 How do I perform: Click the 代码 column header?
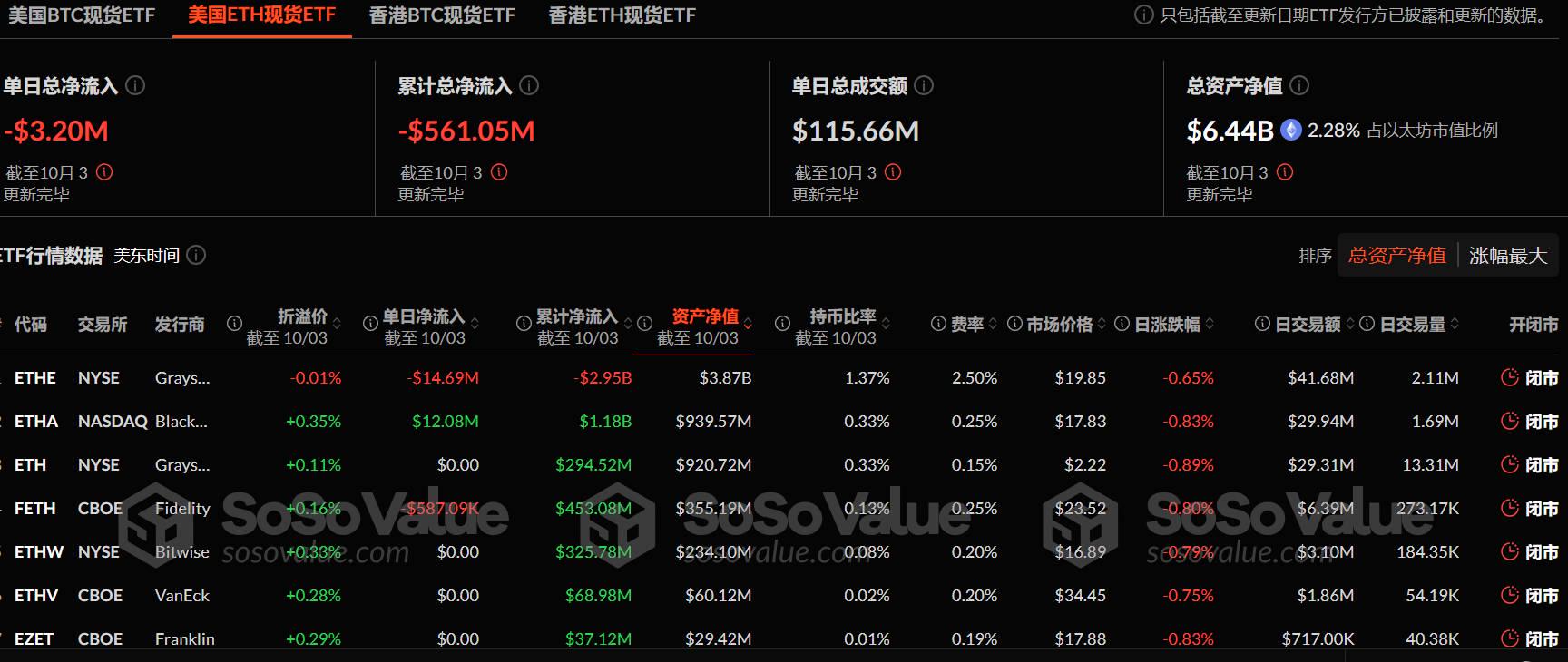(x=30, y=324)
